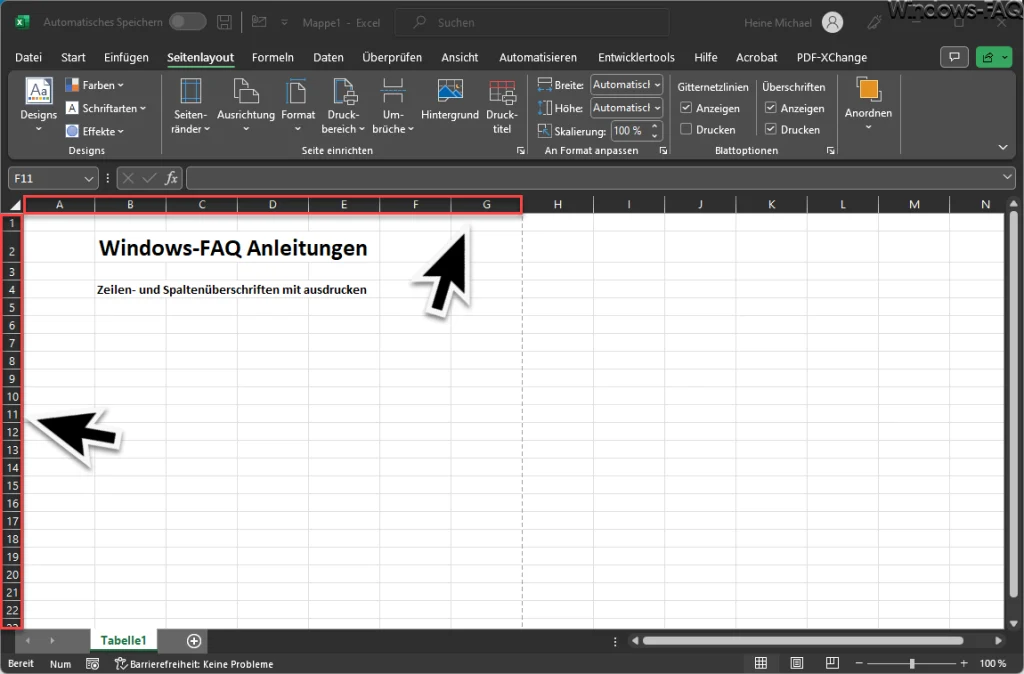Increase Skalierung with the up stepper

[654, 126]
